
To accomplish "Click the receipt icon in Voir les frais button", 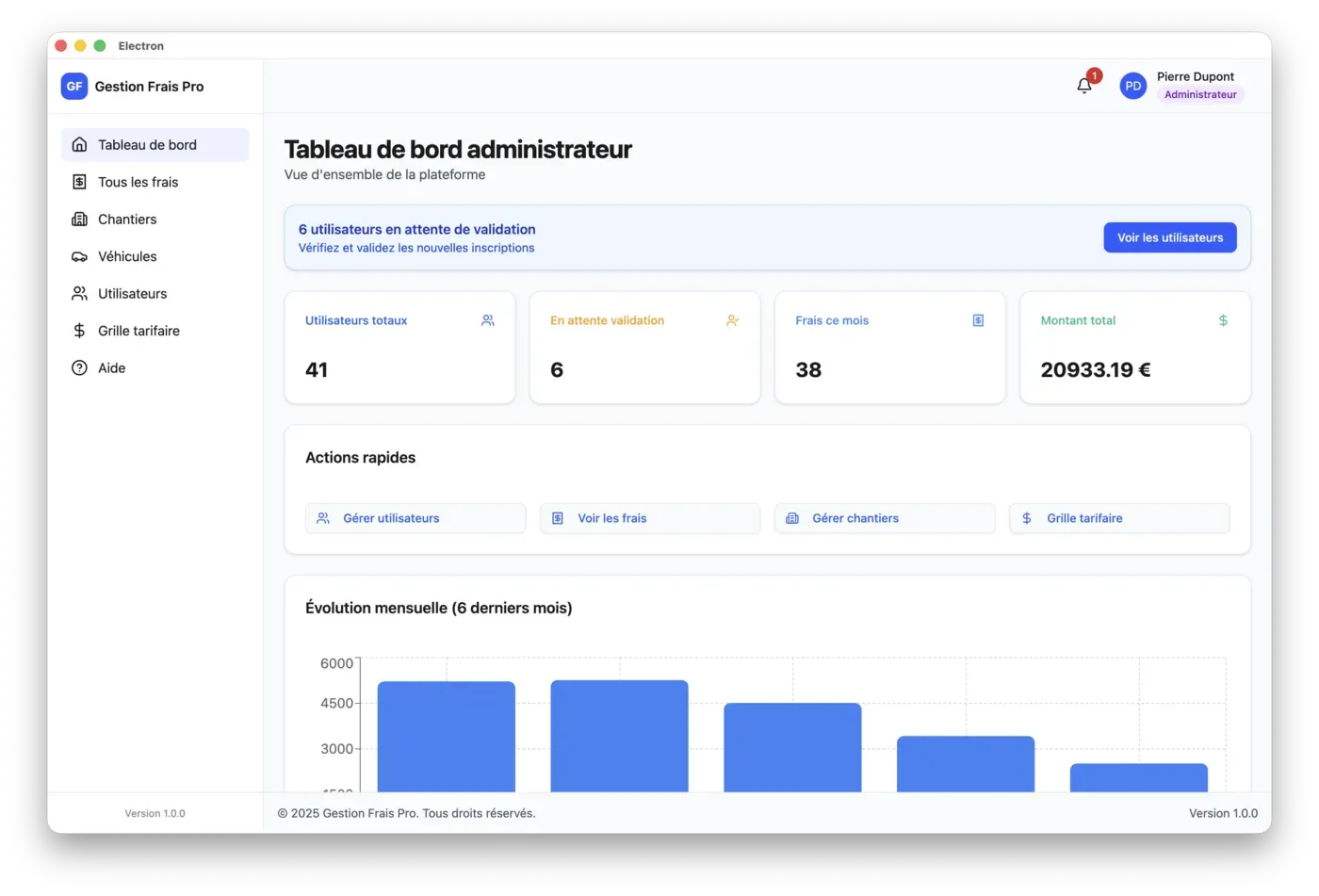I will click(558, 518).
